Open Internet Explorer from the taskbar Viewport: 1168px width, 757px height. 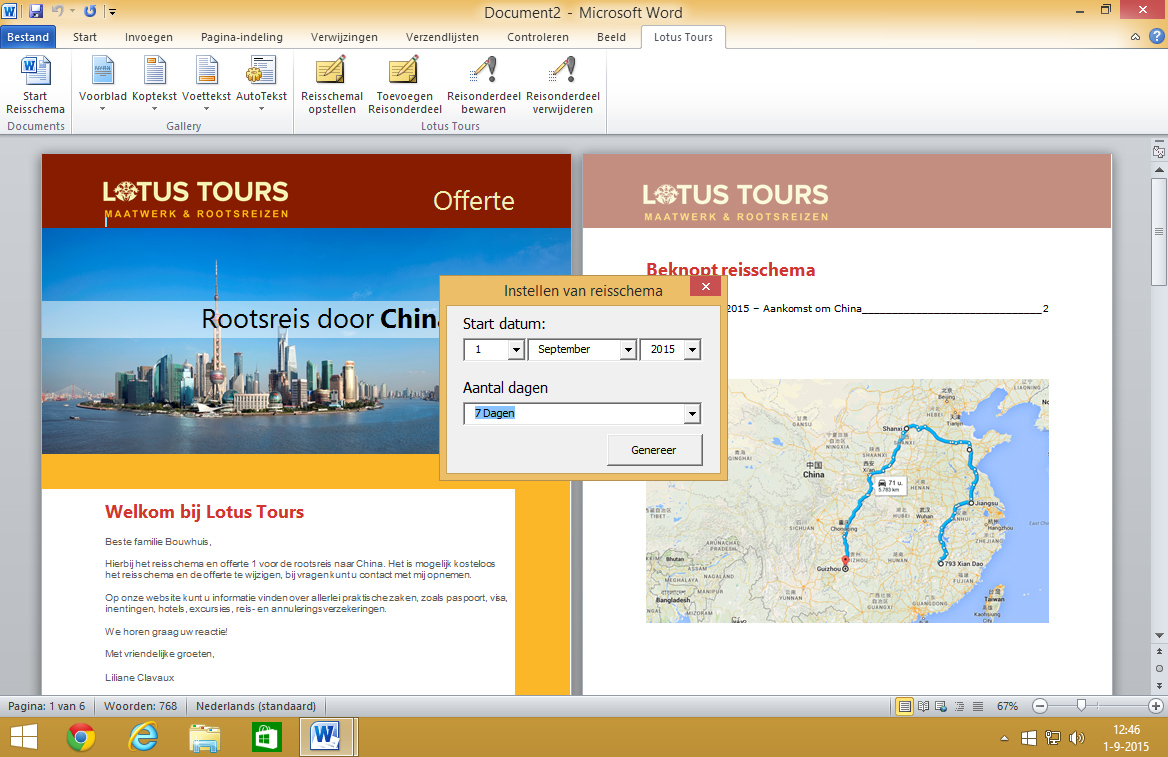click(143, 738)
